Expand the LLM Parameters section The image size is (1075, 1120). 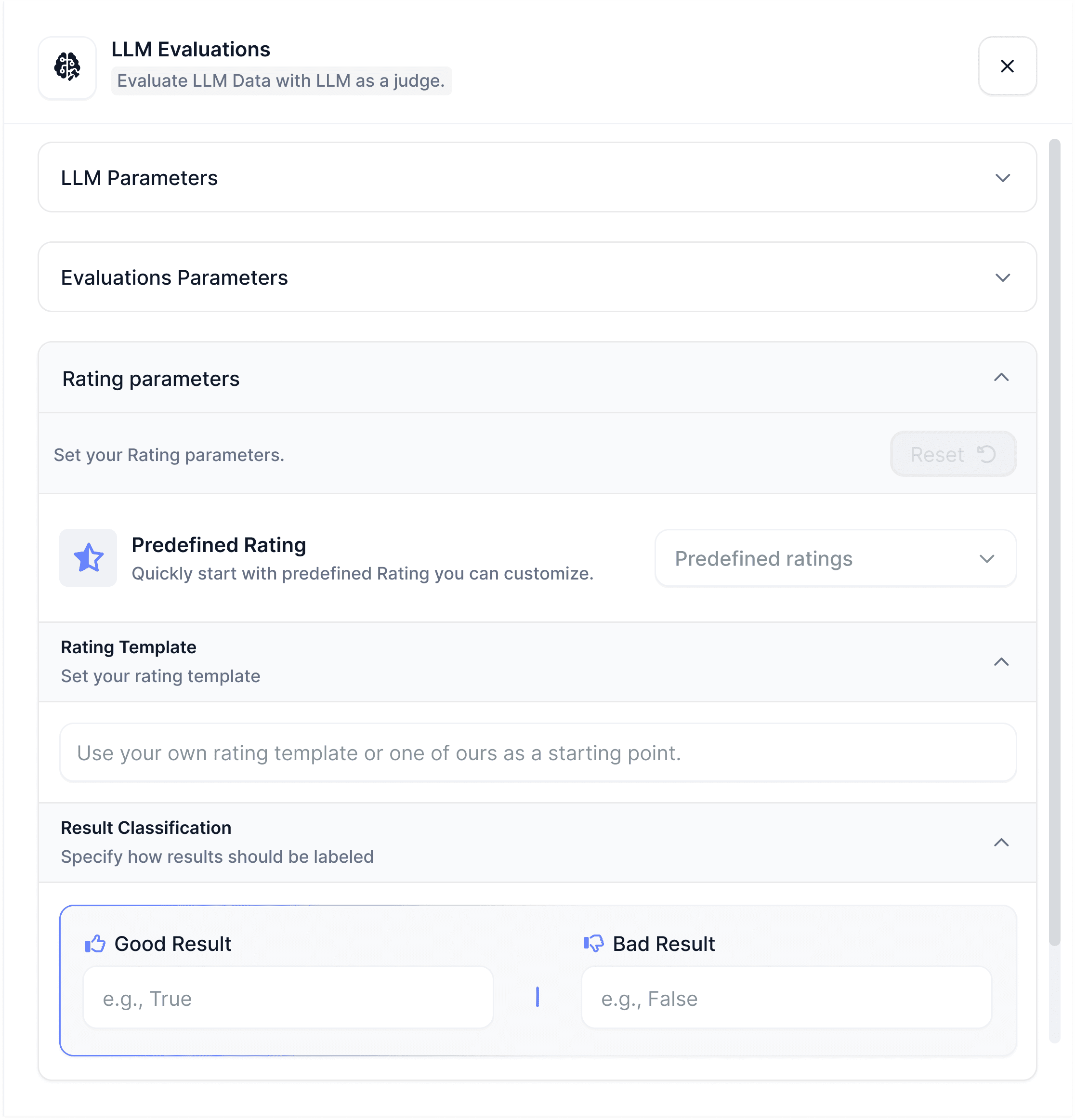pyautogui.click(x=1002, y=178)
